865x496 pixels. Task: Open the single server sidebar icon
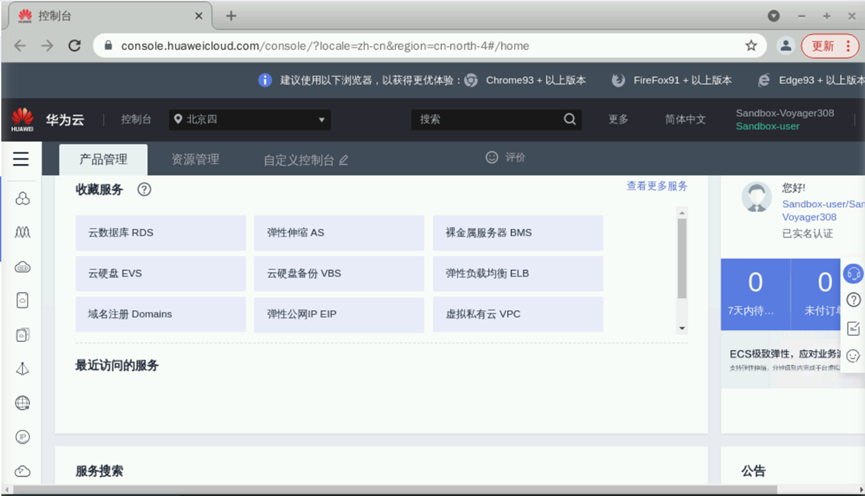(23, 301)
